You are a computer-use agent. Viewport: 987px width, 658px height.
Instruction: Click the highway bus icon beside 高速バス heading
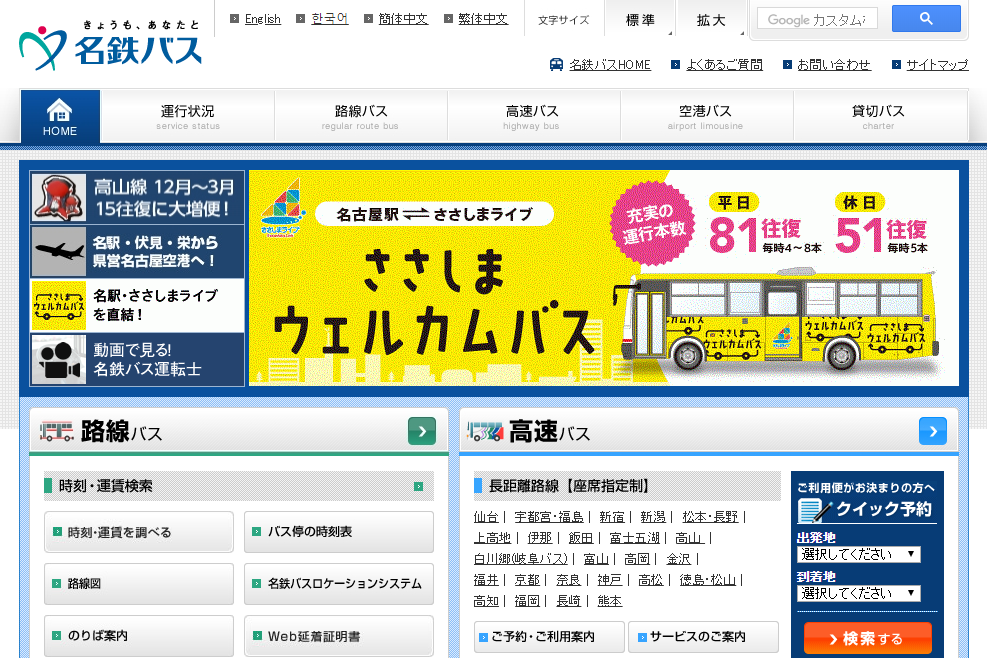click(485, 432)
